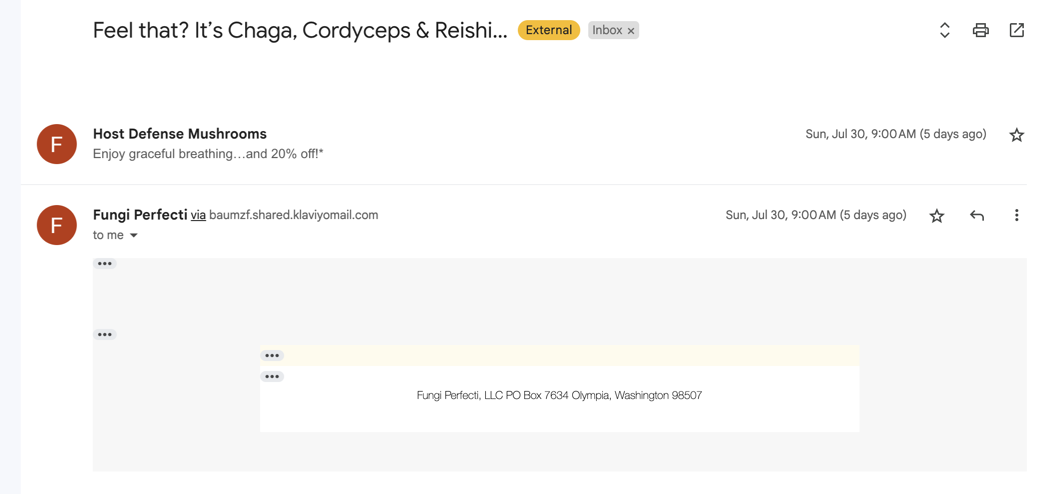Screen dimensions: 1051x494
Task: Expand trimmed content ellipsis above the Fungi Perfecti address
Action: (x=272, y=377)
